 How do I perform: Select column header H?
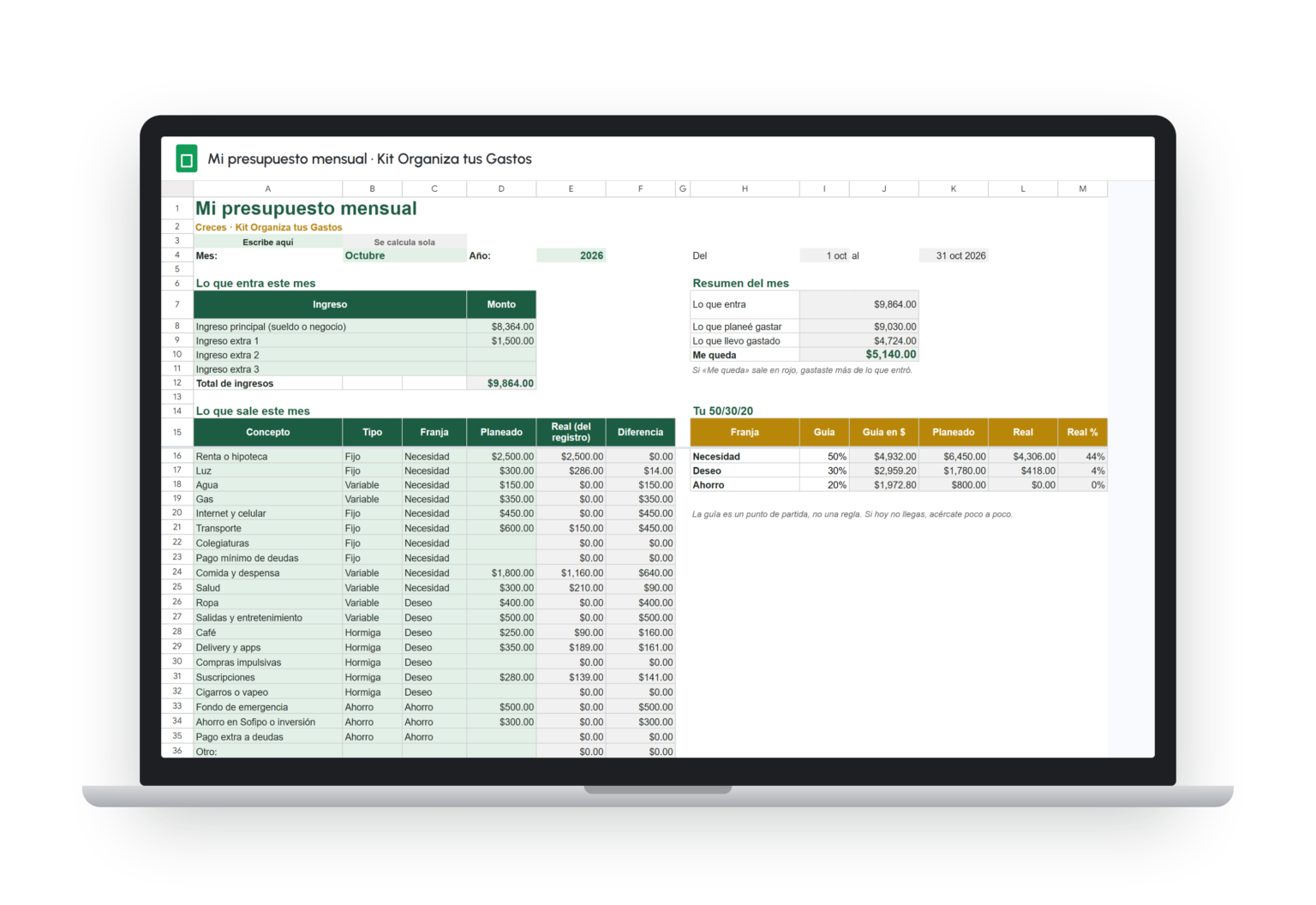coord(745,189)
